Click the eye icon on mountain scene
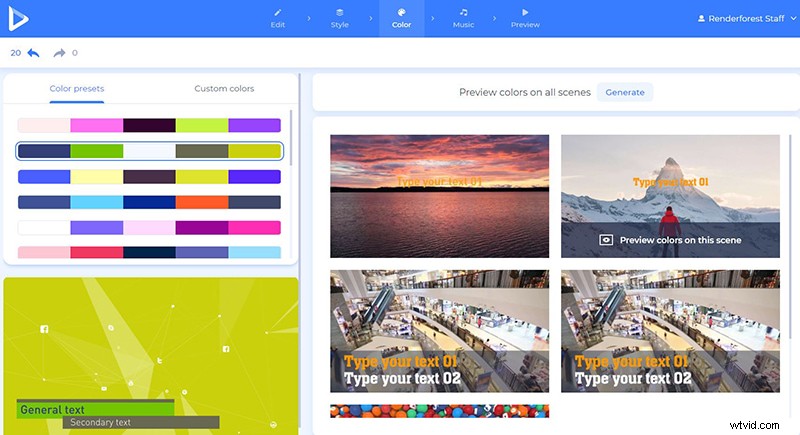This screenshot has height=435, width=800. point(606,240)
